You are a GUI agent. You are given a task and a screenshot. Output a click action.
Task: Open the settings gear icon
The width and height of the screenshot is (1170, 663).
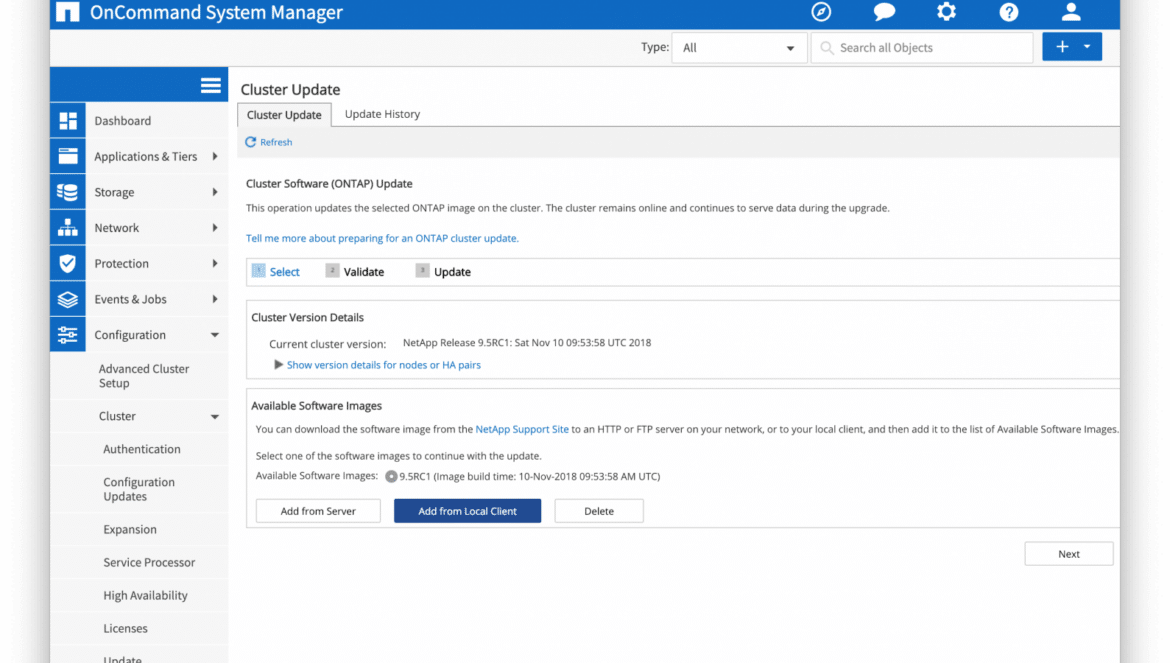[x=946, y=12]
